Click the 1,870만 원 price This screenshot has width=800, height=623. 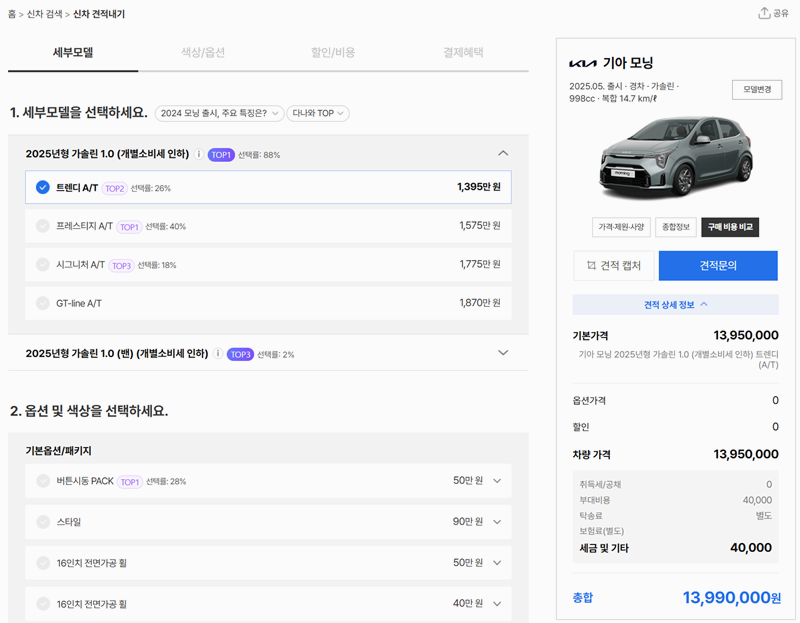480,303
